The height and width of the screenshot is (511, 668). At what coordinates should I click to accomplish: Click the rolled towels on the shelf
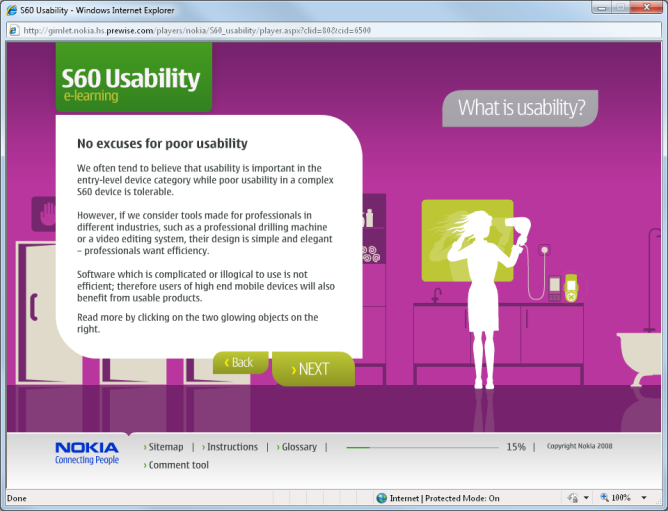point(371,254)
